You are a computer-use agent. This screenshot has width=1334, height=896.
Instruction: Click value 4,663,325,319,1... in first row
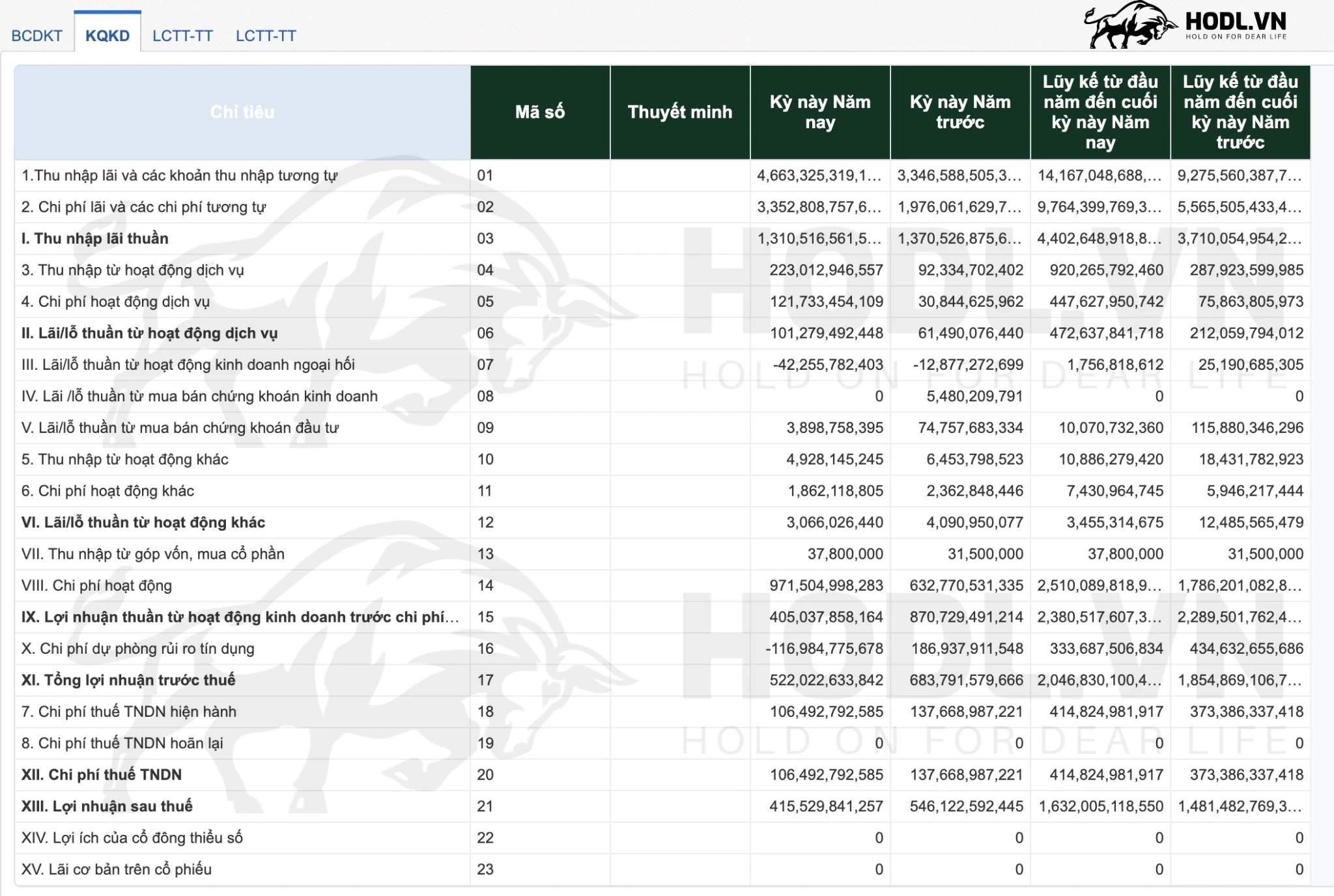(x=819, y=175)
